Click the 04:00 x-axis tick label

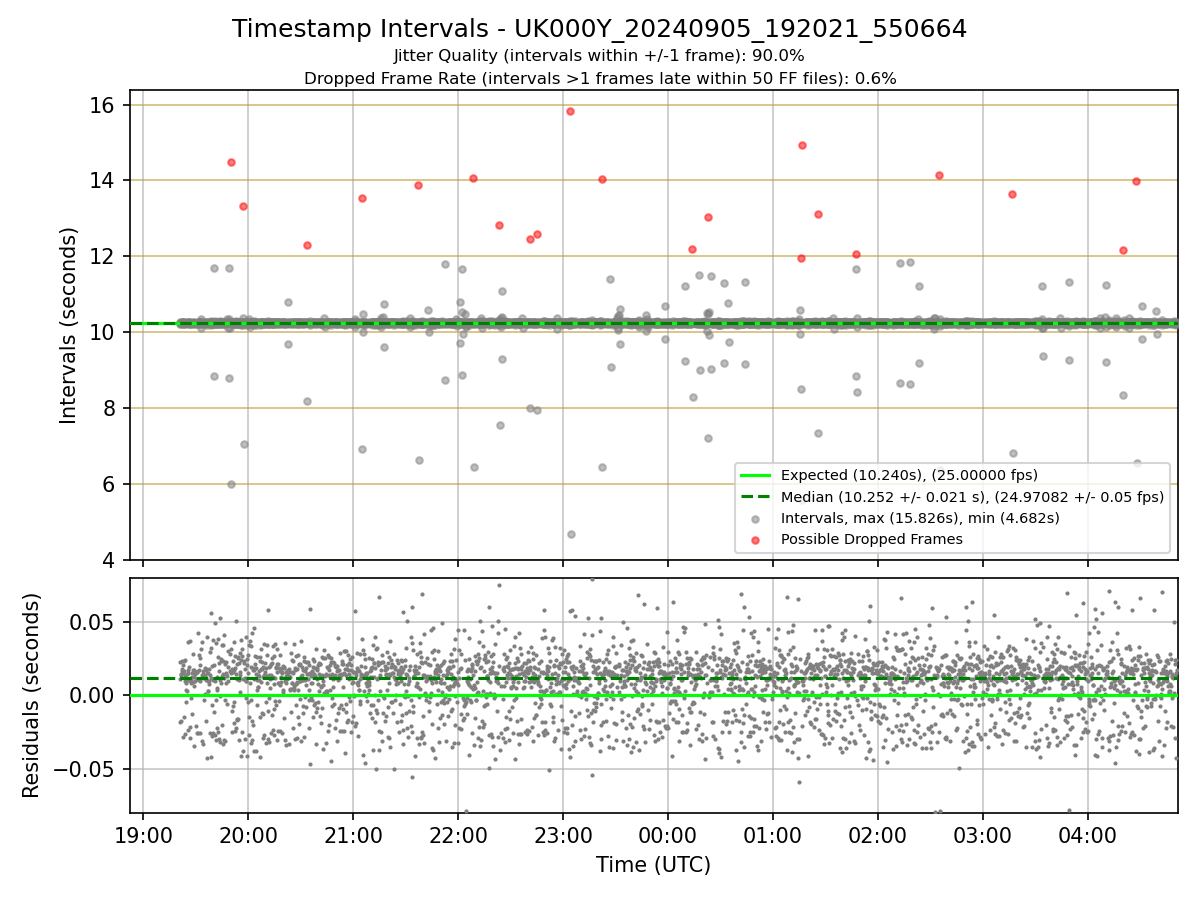[1088, 836]
